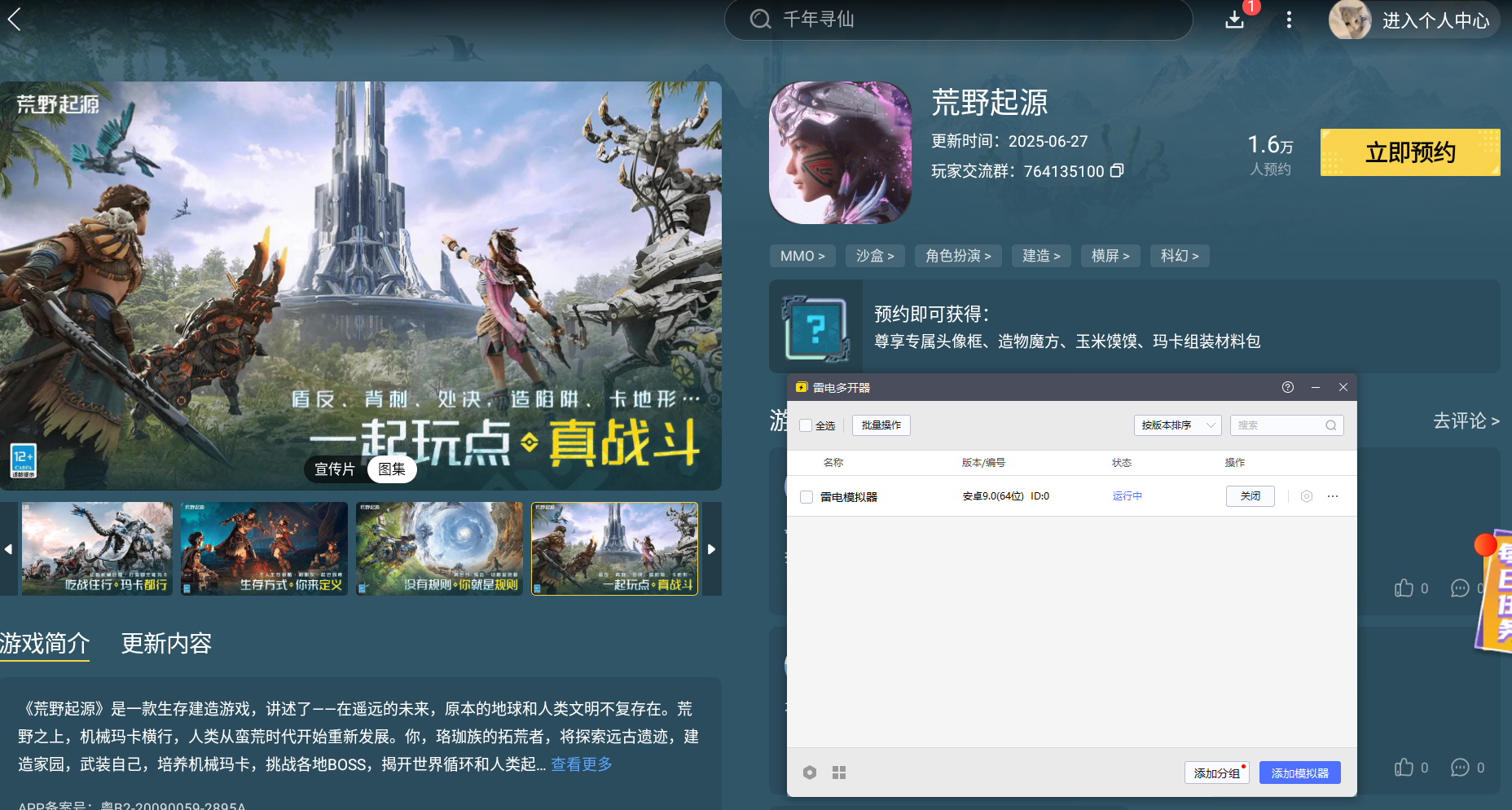Expand description with 查看更多

pyautogui.click(x=582, y=764)
